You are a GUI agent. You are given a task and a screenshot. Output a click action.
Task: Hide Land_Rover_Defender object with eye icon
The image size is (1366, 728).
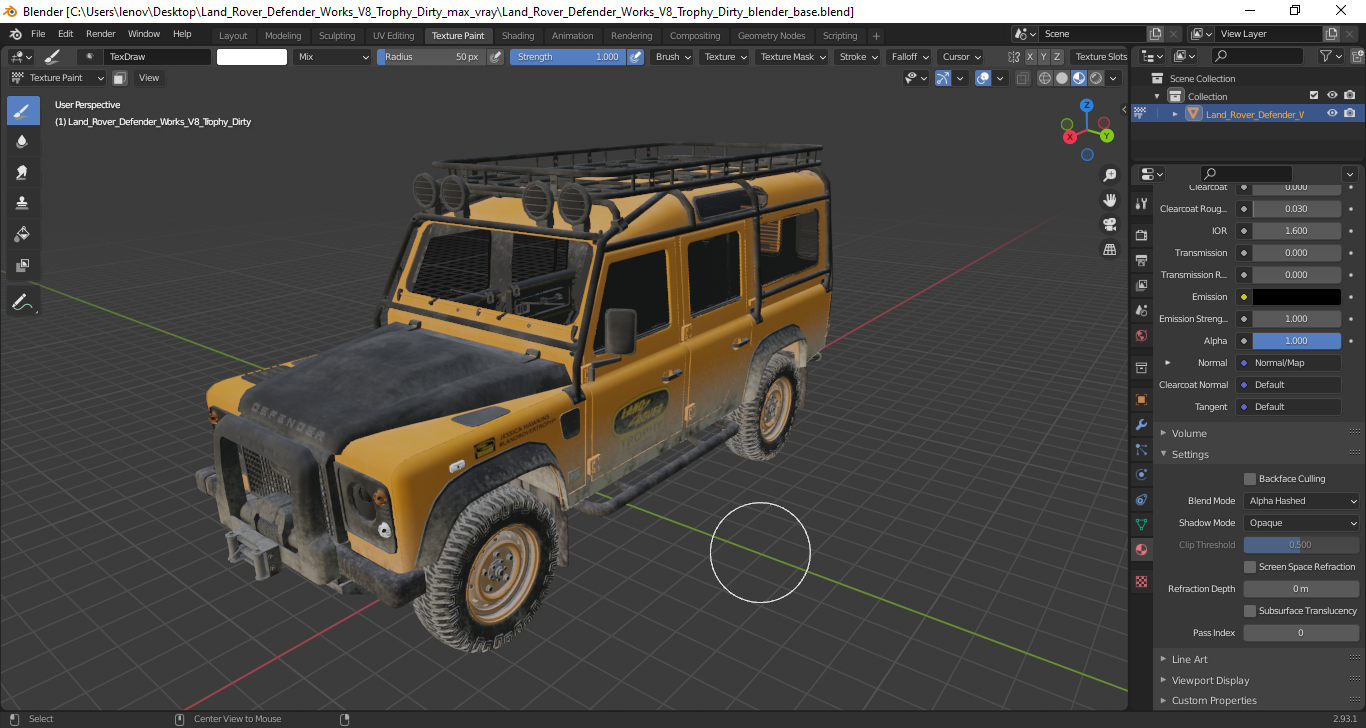(x=1332, y=114)
